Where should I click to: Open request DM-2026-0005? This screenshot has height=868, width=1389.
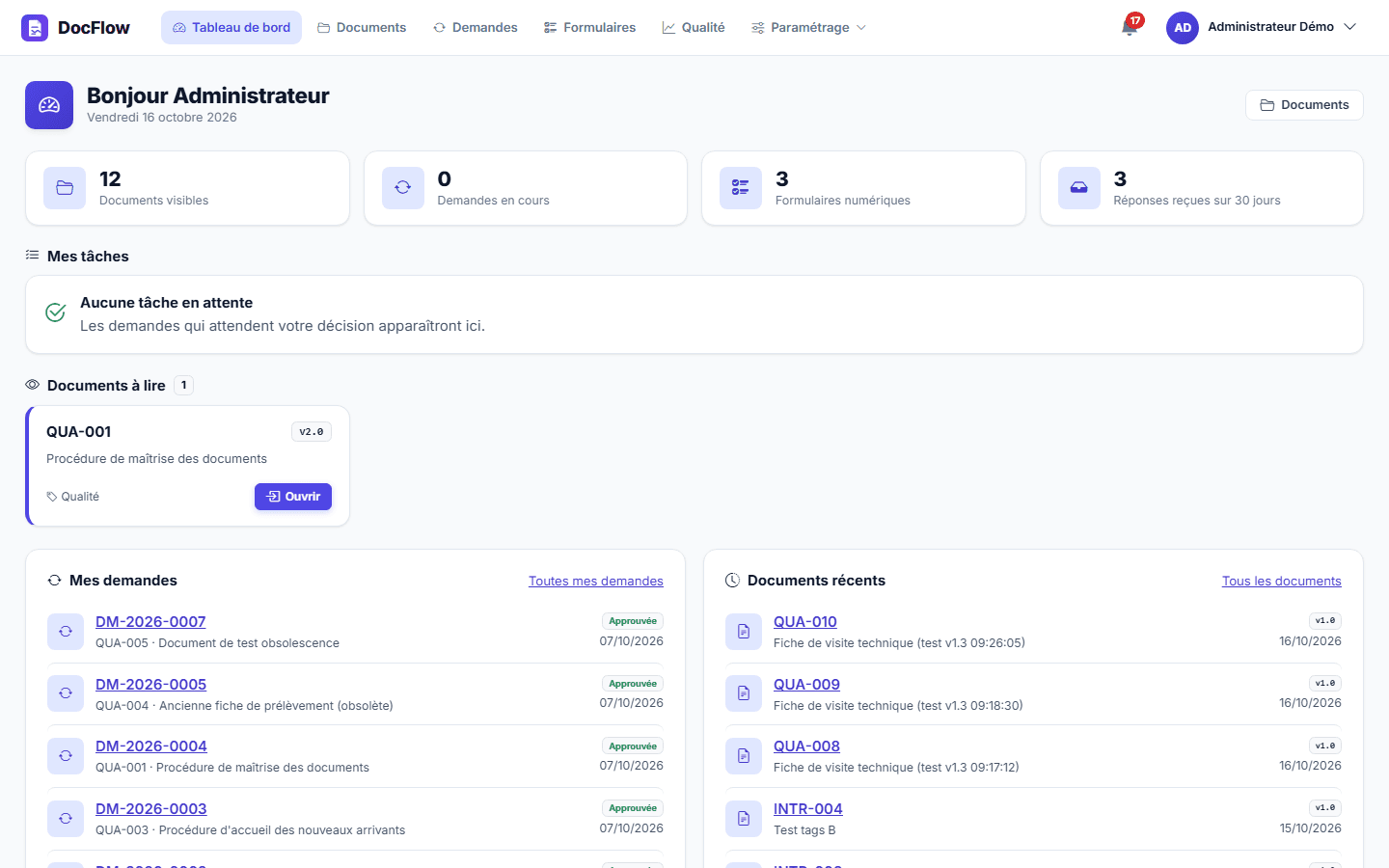[150, 685]
